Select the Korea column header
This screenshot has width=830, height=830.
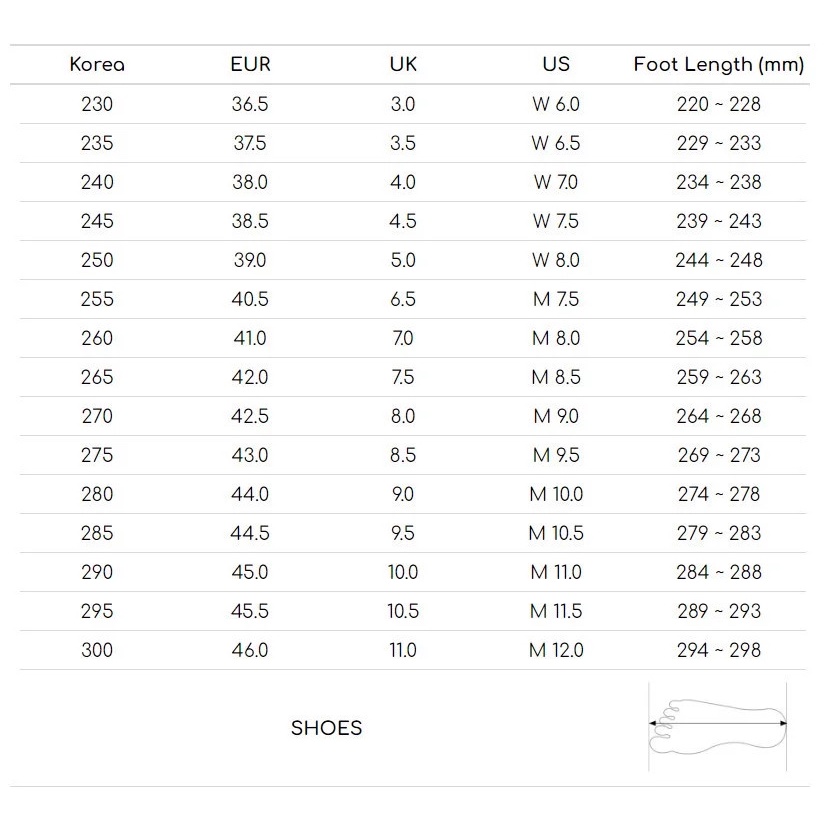click(97, 65)
